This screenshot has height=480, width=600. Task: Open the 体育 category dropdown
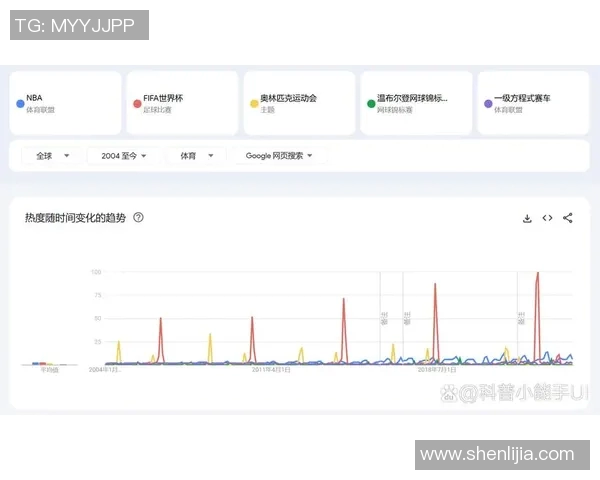point(197,156)
